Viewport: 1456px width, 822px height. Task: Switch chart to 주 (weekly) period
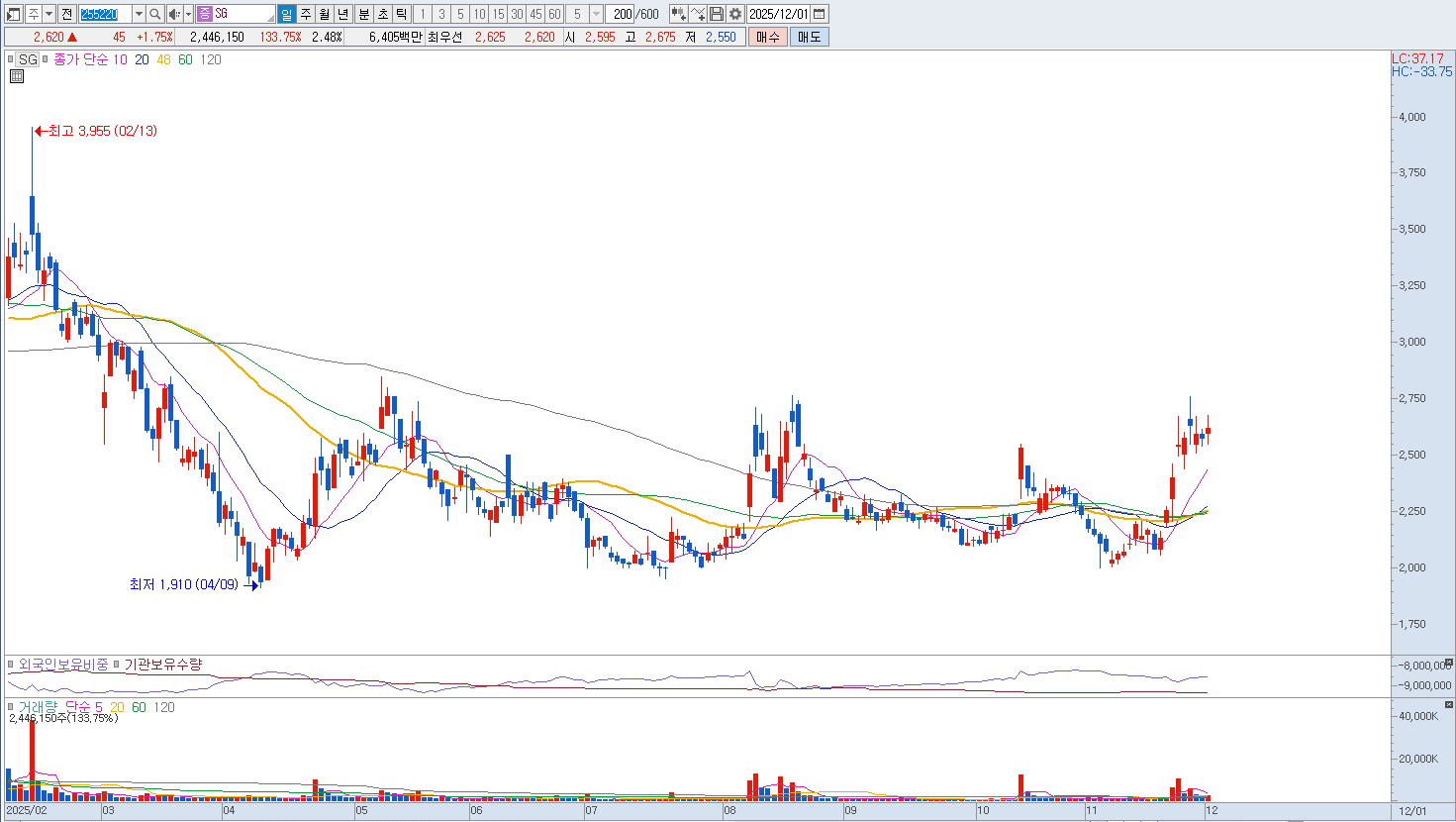tap(305, 14)
